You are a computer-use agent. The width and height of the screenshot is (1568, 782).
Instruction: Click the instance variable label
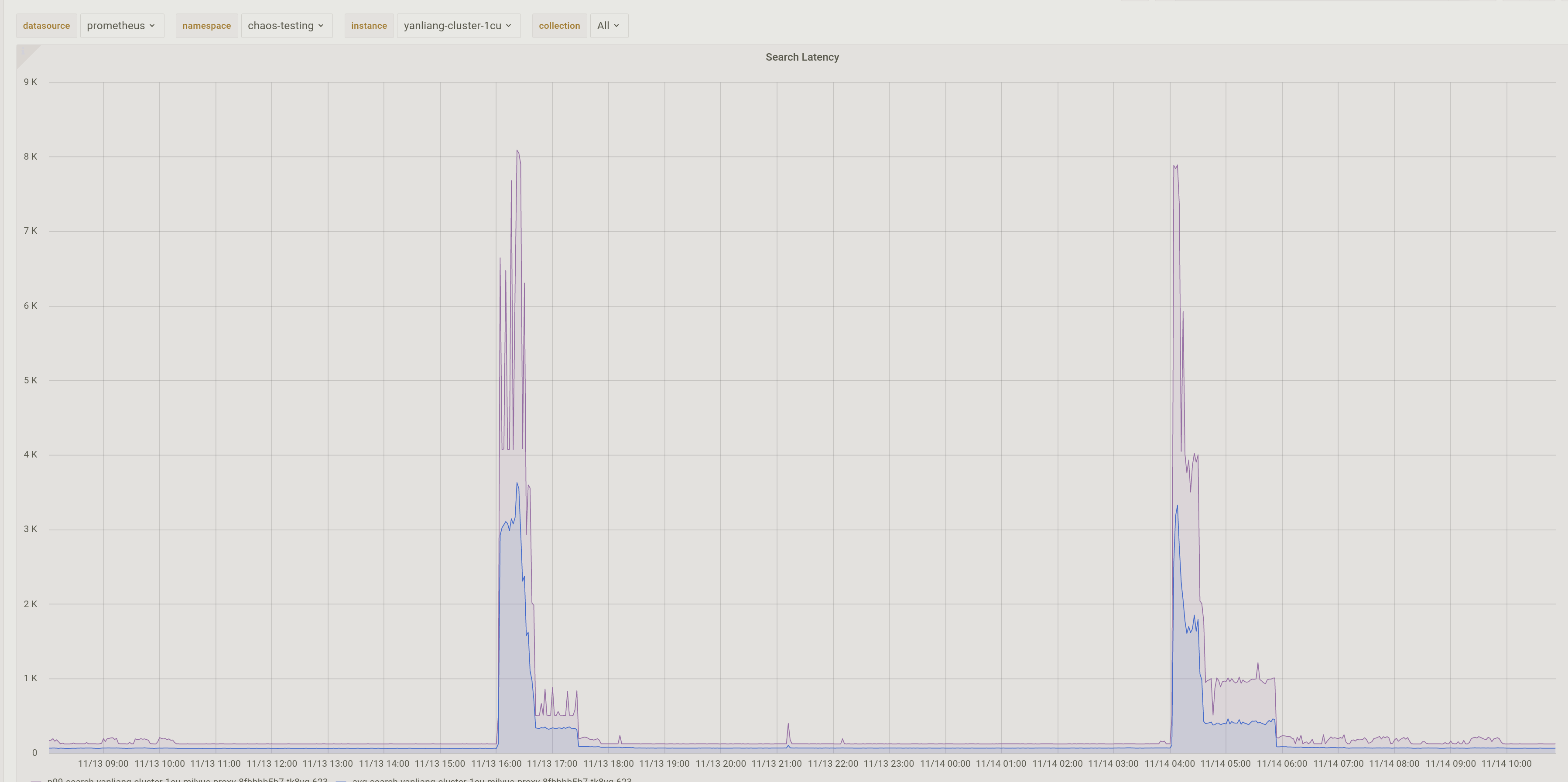click(x=369, y=26)
